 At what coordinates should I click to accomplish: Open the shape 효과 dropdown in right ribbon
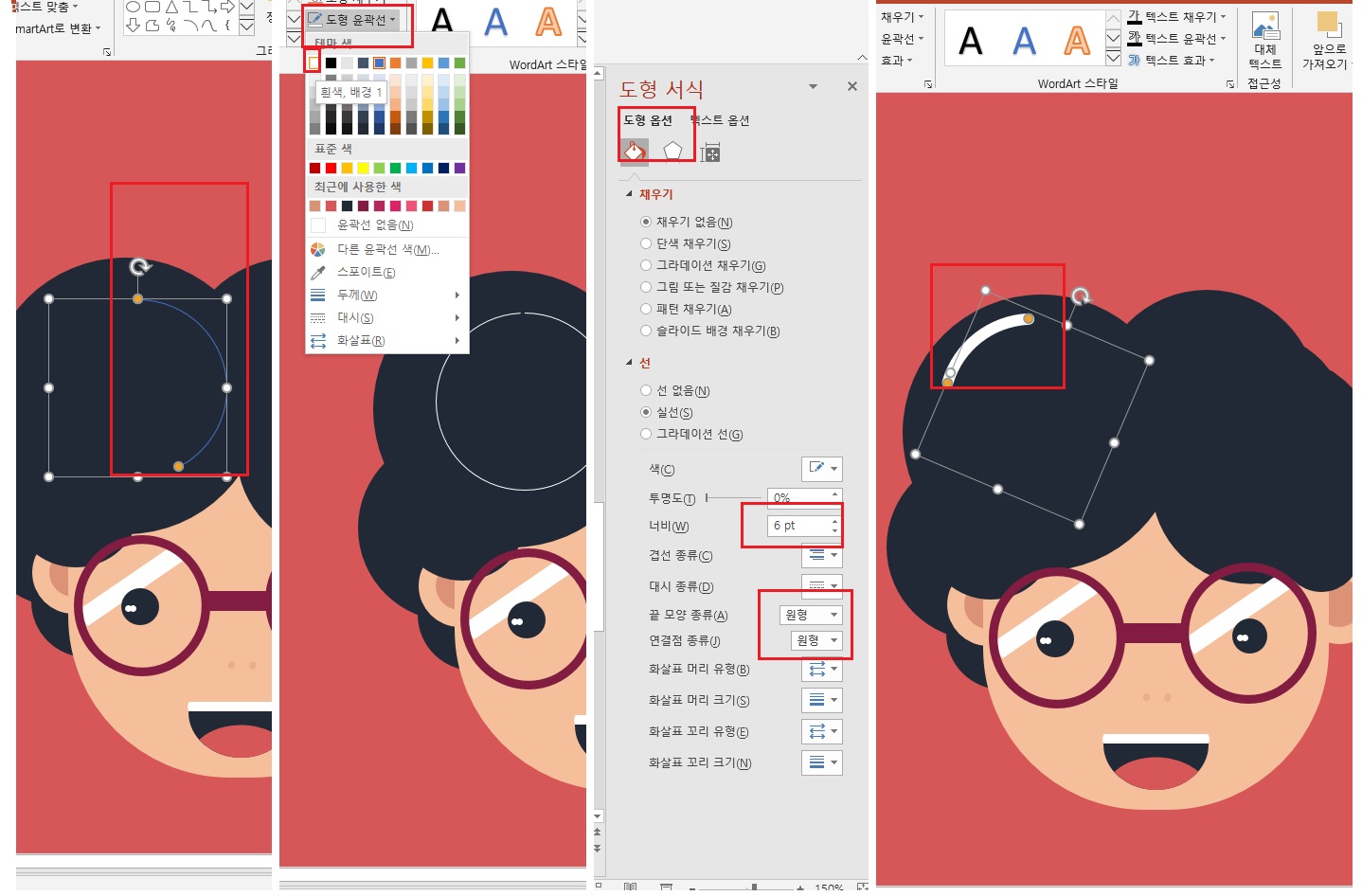click(896, 60)
